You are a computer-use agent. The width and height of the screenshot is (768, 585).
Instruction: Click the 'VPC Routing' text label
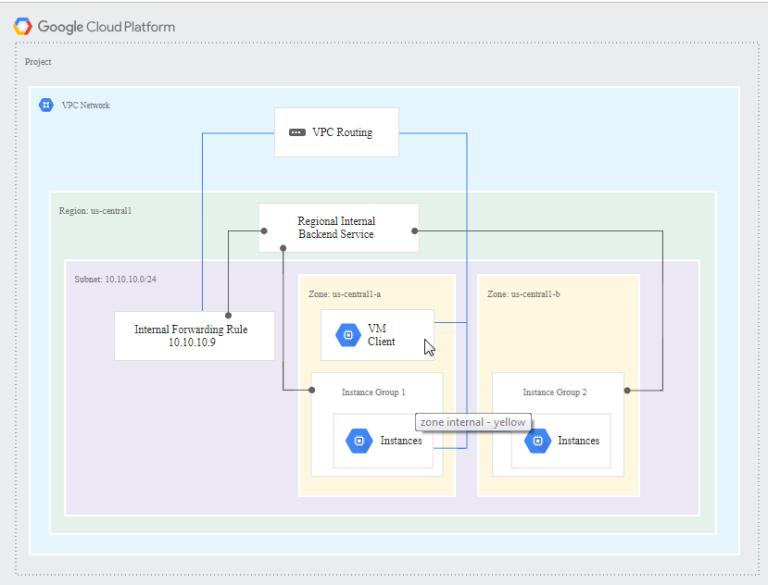(342, 132)
